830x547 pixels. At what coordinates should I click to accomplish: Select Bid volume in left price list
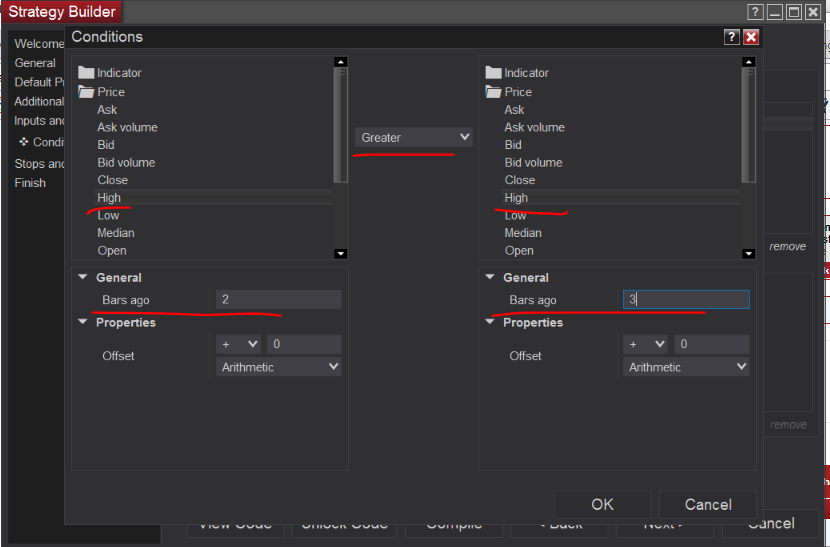126,163
